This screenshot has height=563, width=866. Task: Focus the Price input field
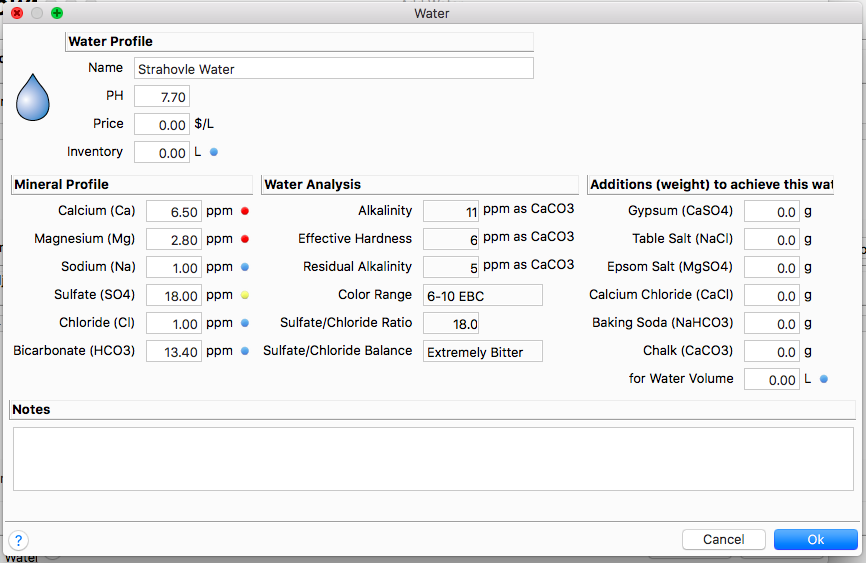tap(162, 125)
